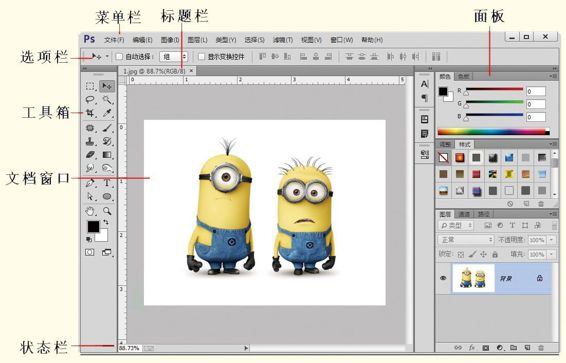Screen dimensions: 566x363
Task: Open the opacity slider dropdown arrow
Action: [x=552, y=240]
